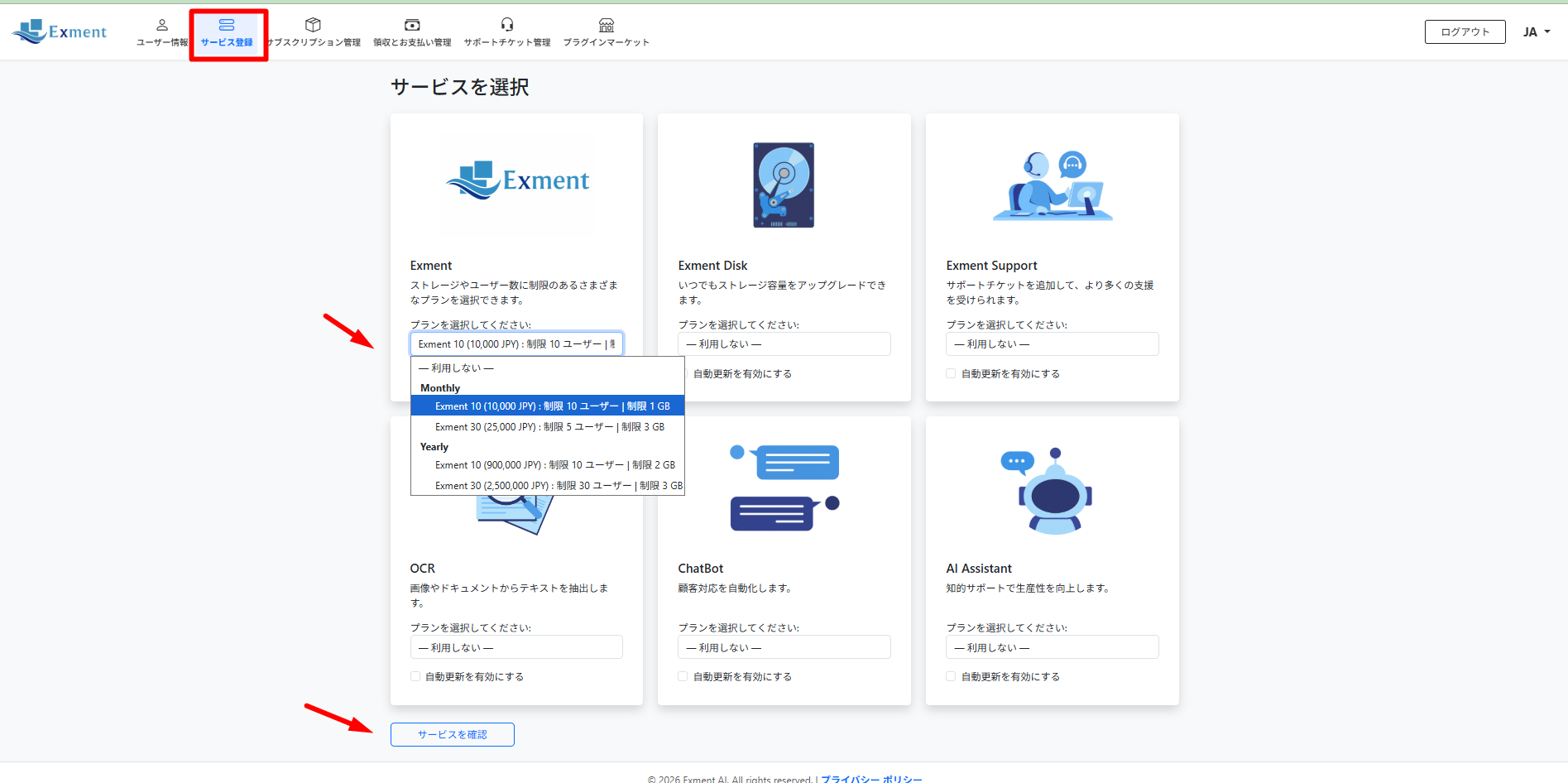Screen dimensions: 1568x783
Task: Open the Exment Support plan dropdown
Action: point(1053,343)
